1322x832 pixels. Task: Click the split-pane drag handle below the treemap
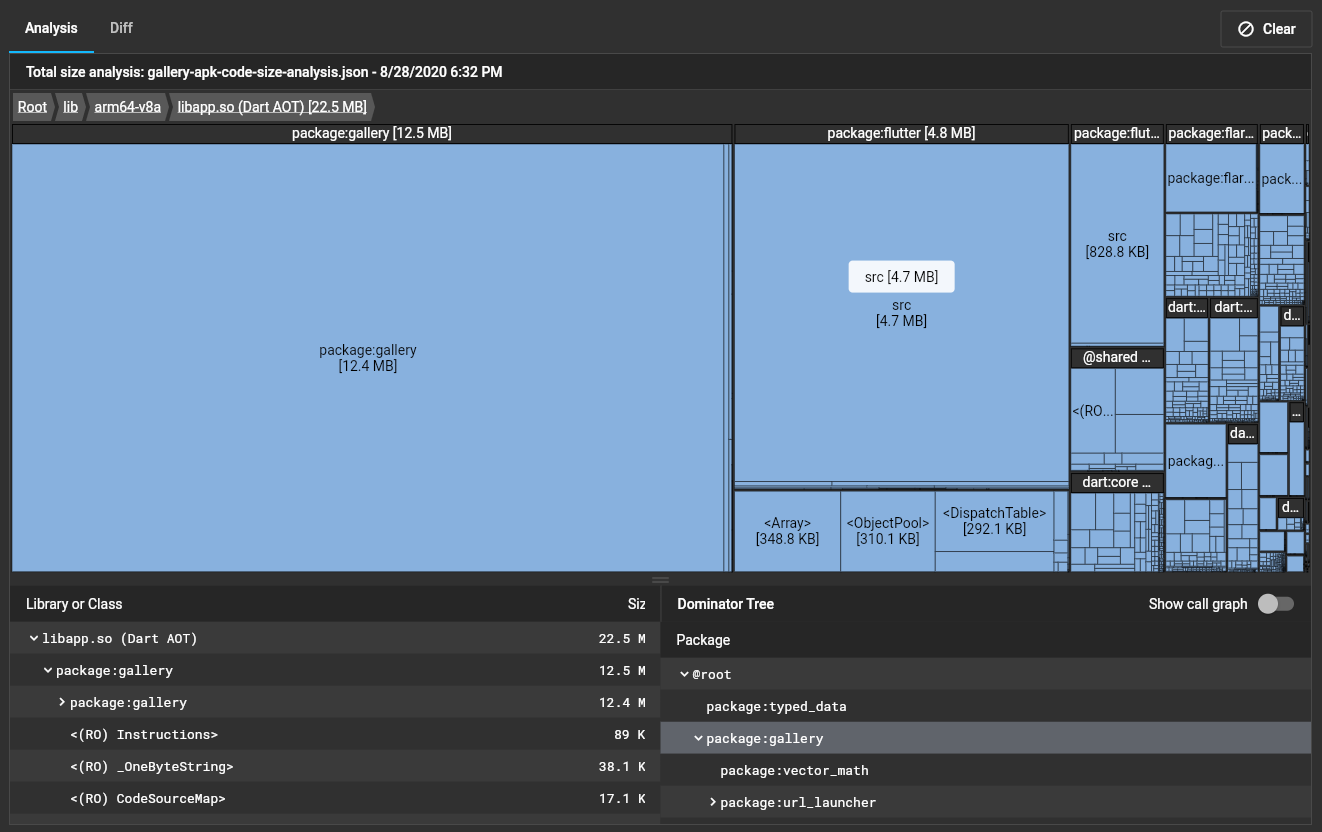pyautogui.click(x=660, y=579)
